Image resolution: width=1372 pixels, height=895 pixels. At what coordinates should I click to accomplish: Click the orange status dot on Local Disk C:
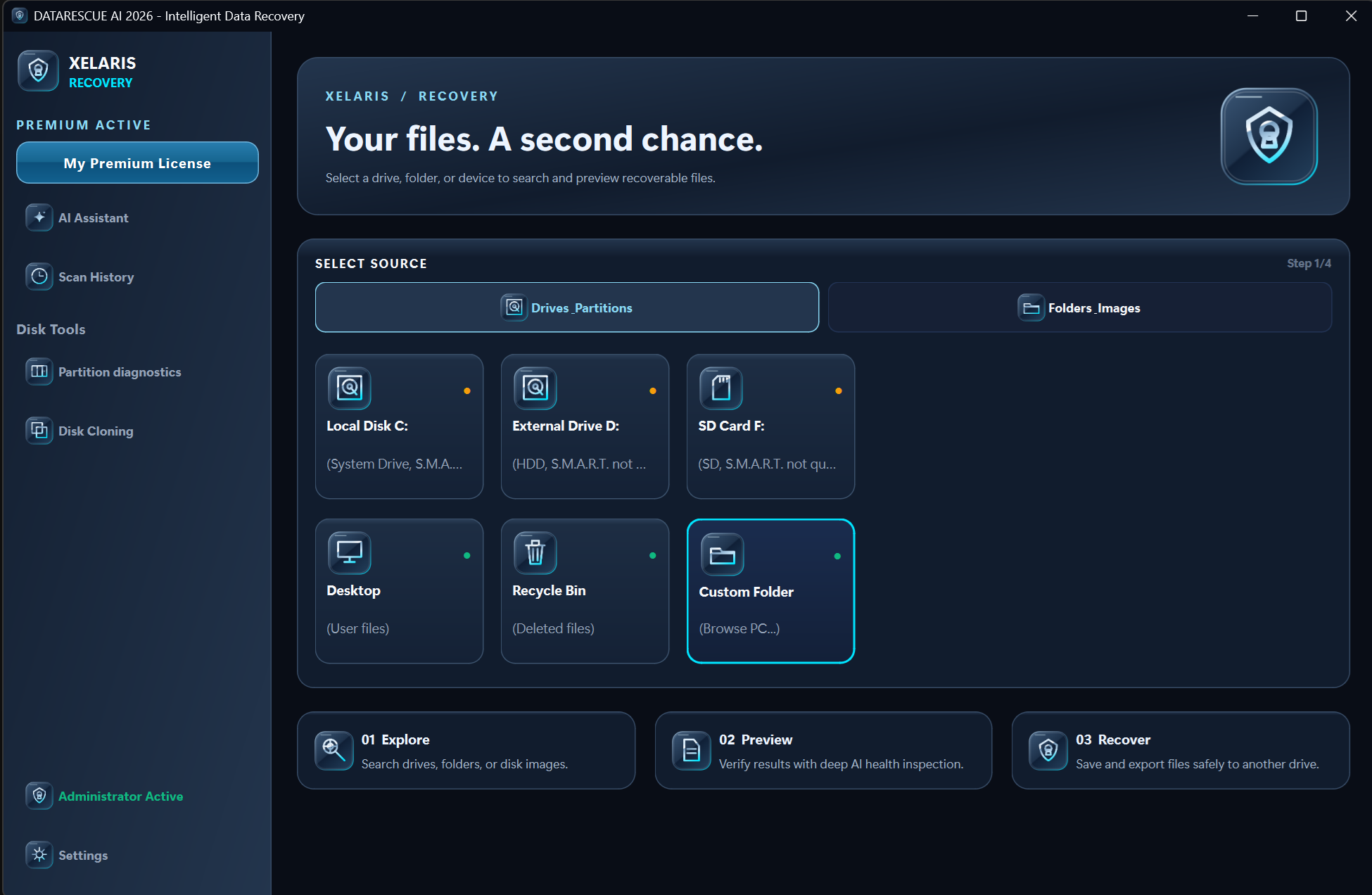(467, 391)
